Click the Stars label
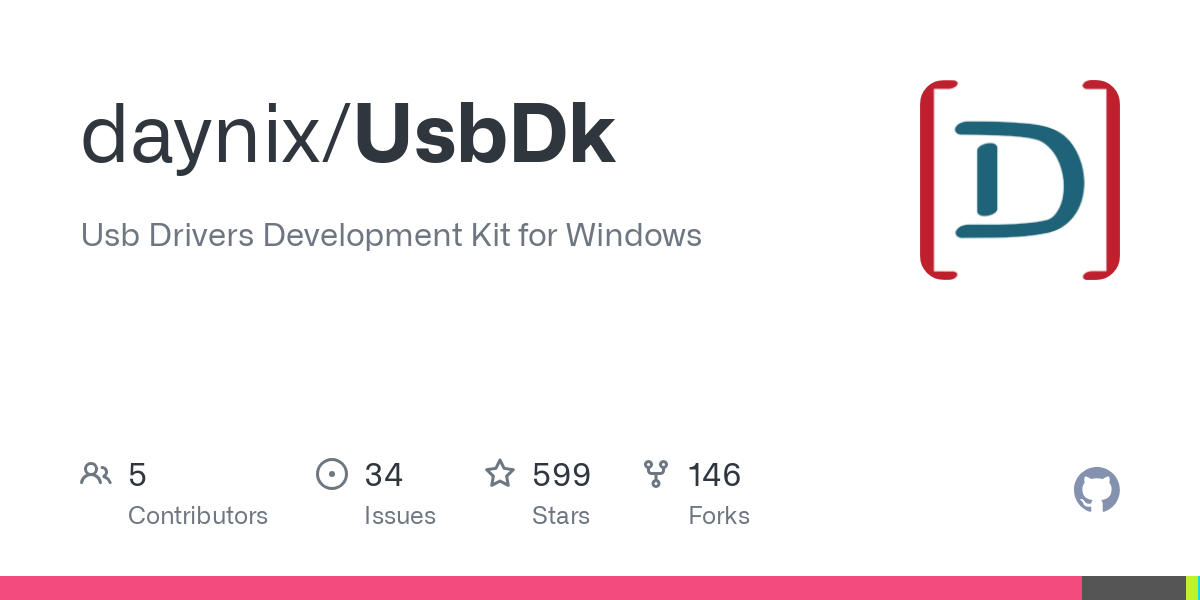 click(561, 516)
